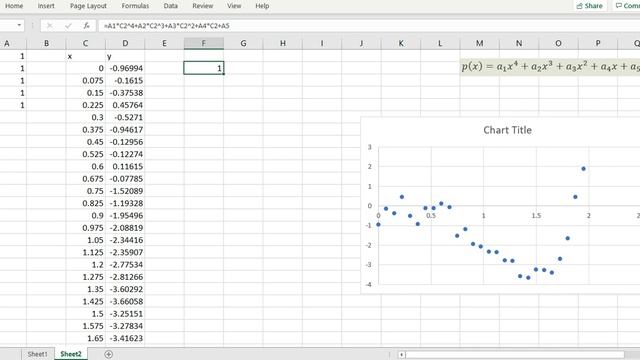Select the Sheet2 tab

pos(71,354)
